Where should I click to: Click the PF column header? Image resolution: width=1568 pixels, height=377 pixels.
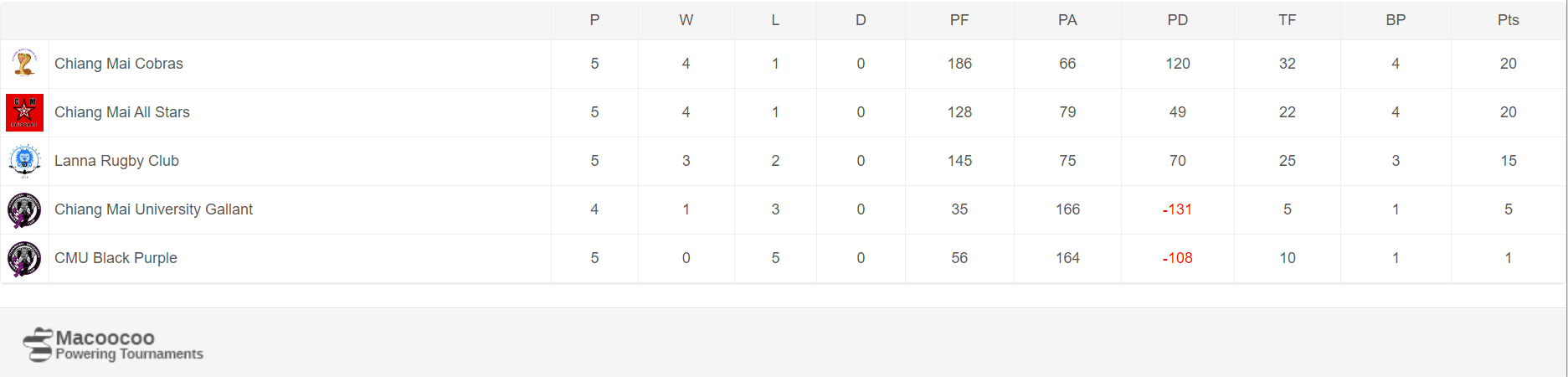(959, 20)
